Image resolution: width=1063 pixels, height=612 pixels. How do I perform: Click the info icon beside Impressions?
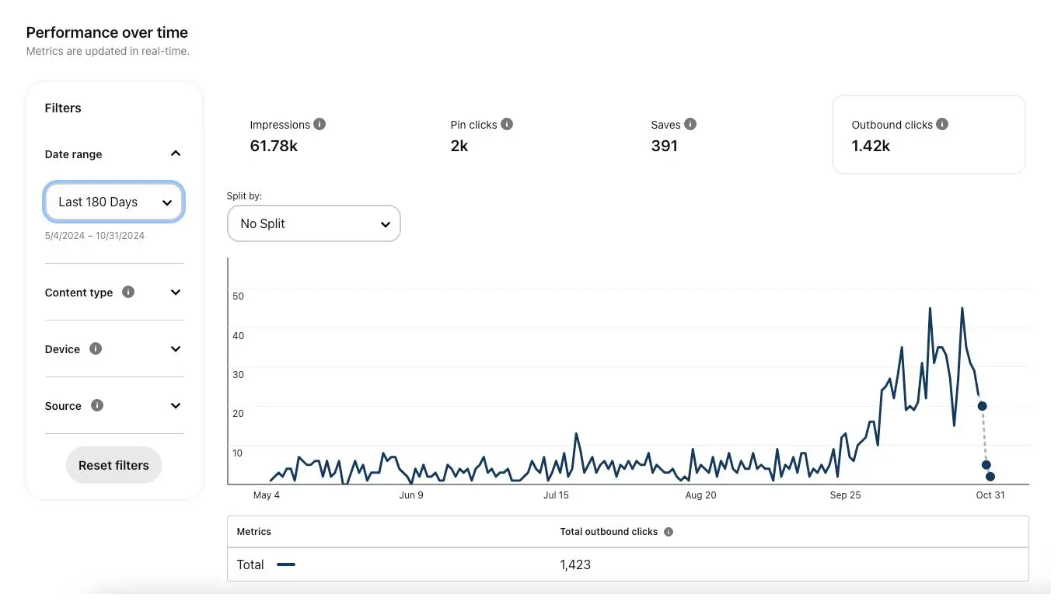coord(320,125)
